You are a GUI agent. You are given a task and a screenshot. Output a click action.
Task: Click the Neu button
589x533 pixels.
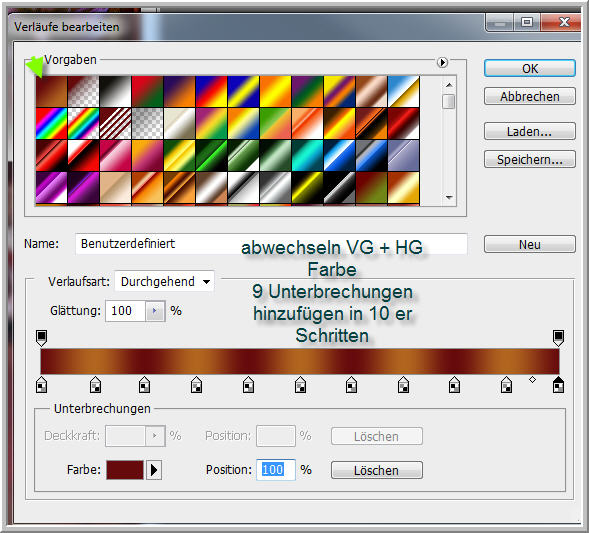point(530,245)
